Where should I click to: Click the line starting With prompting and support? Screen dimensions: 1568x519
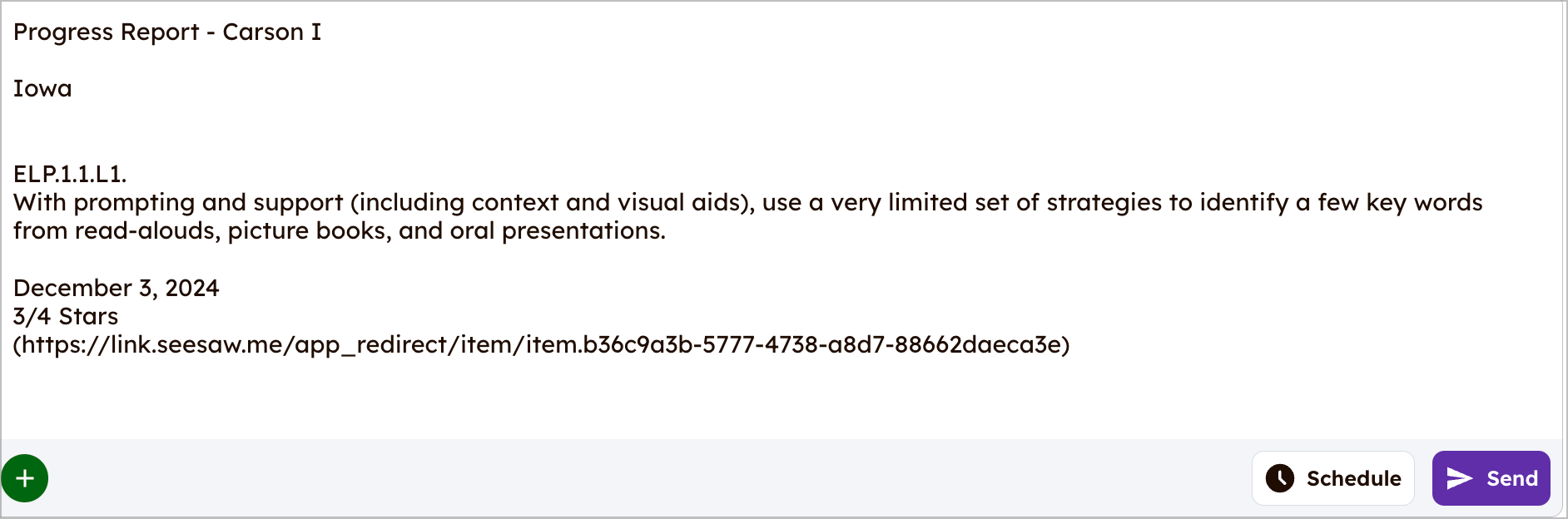click(747, 202)
